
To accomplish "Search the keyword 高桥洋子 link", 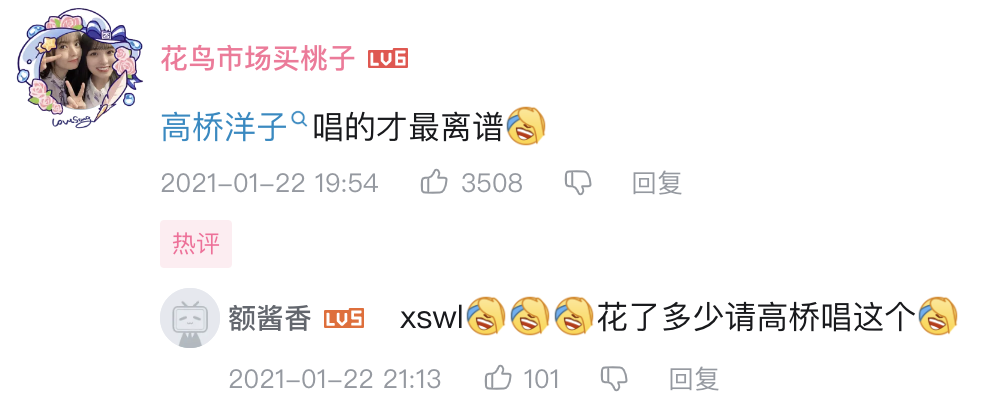I will 225,126.
